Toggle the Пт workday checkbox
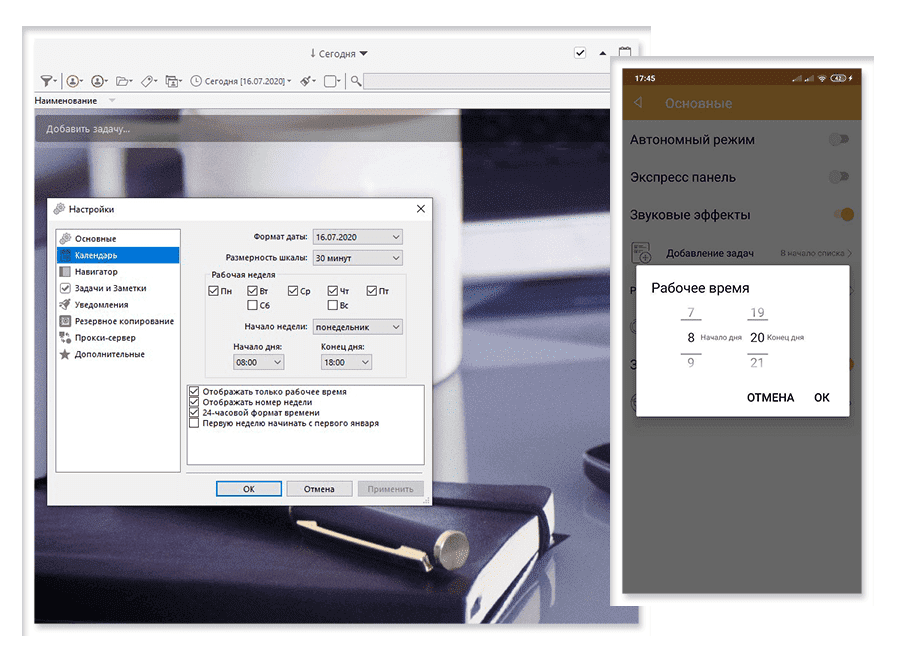This screenshot has height=664, width=900. click(x=371, y=291)
